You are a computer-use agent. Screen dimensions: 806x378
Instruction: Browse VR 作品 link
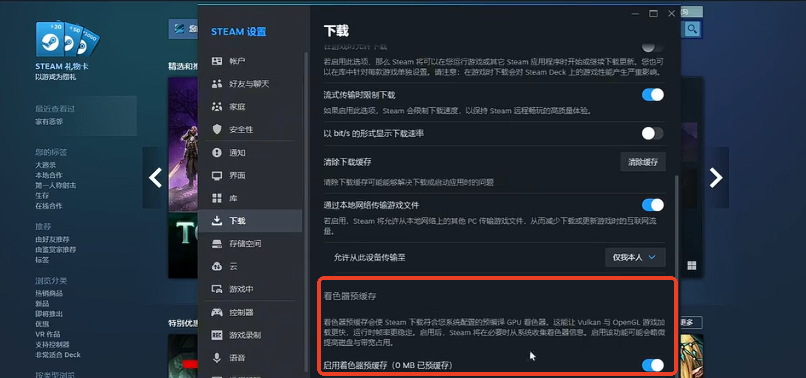pyautogui.click(x=47, y=334)
